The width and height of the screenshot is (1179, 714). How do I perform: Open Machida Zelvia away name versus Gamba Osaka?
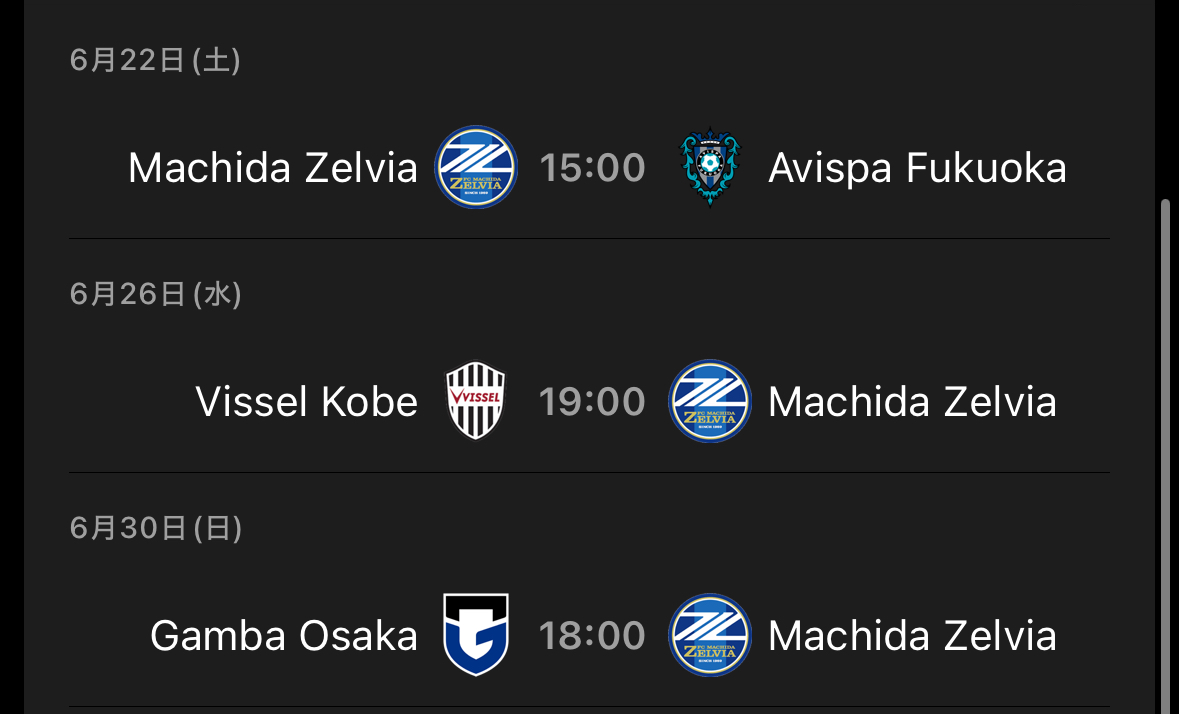tap(912, 635)
